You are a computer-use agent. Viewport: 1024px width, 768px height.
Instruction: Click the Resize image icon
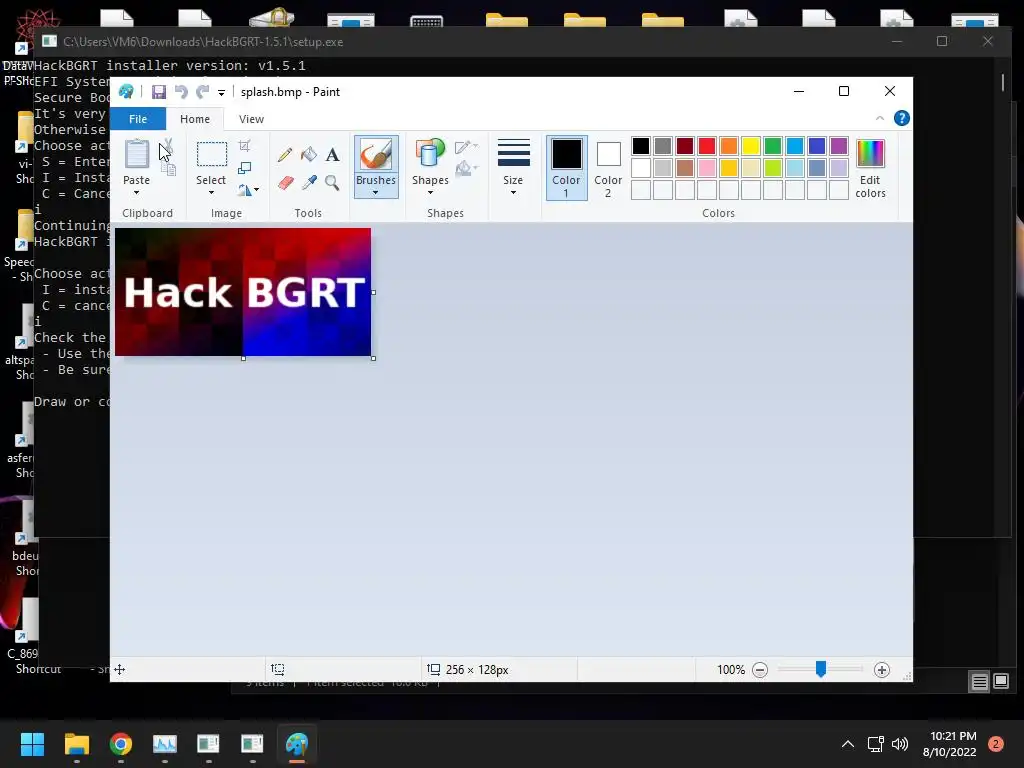pyautogui.click(x=244, y=168)
